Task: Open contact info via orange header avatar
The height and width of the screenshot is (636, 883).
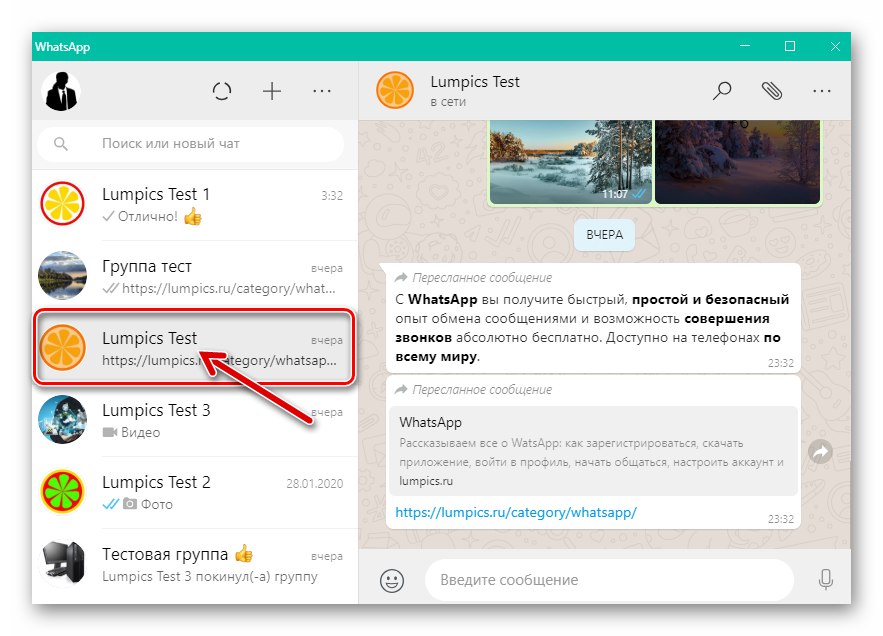Action: click(395, 90)
